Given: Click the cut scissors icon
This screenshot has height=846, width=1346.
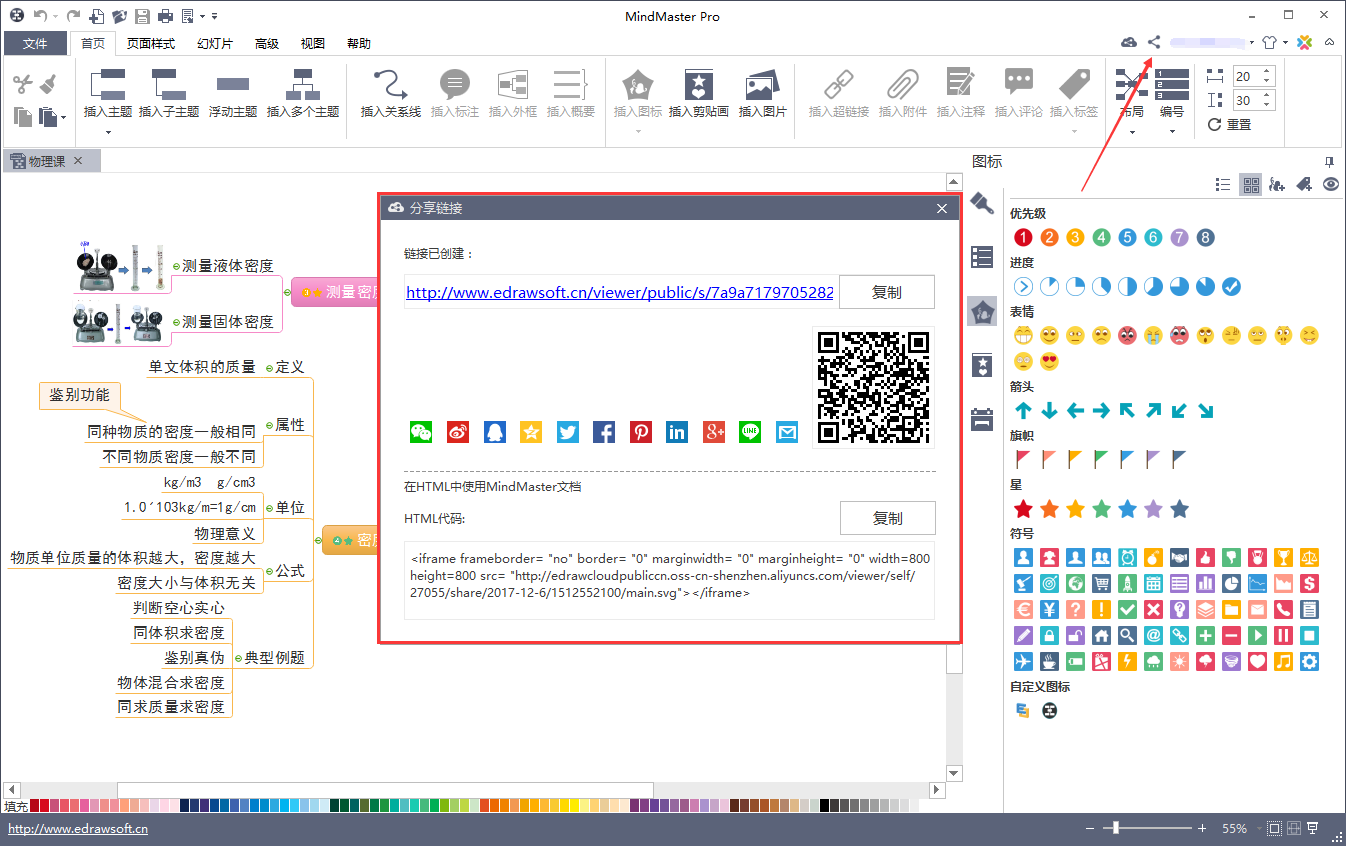Looking at the screenshot, I should [24, 84].
